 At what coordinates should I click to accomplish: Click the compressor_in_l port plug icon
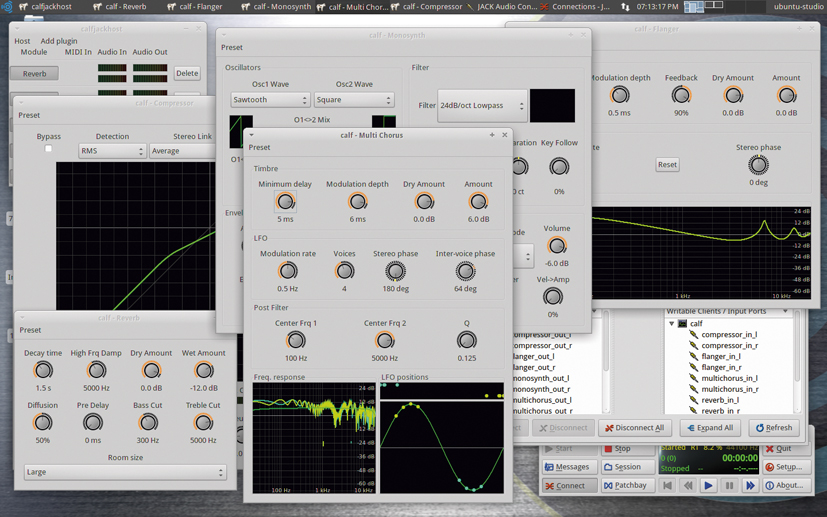tap(694, 334)
